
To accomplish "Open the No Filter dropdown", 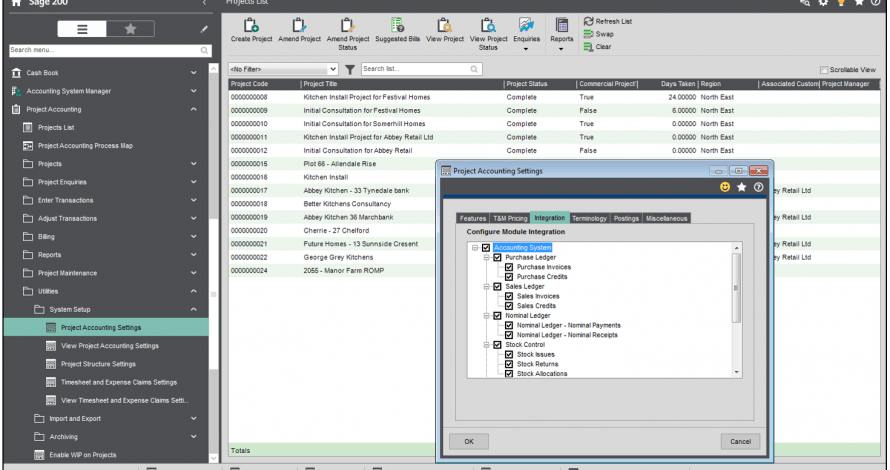I will (x=283, y=69).
